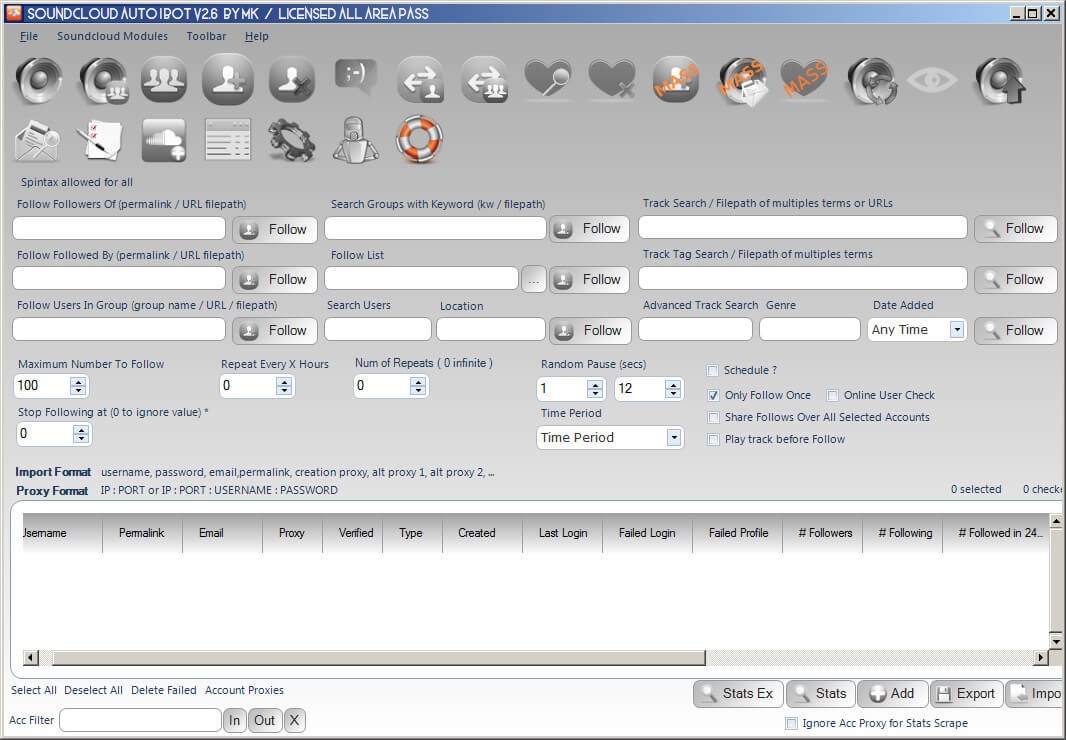Click the speaker with upload arrow icon

pyautogui.click(x=999, y=81)
